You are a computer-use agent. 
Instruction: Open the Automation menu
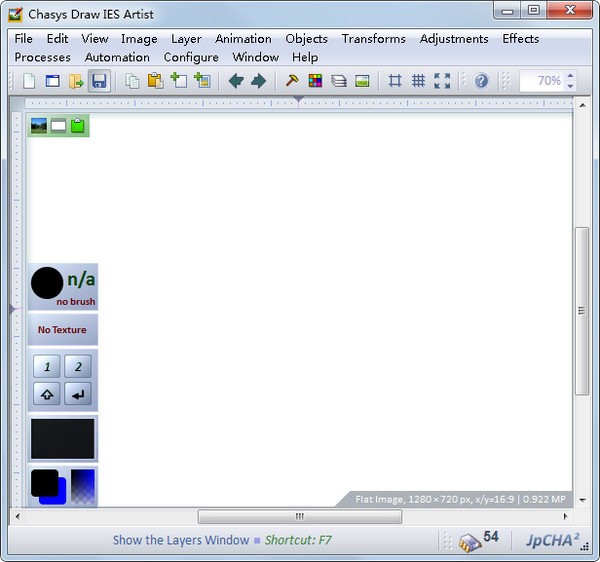(x=117, y=57)
